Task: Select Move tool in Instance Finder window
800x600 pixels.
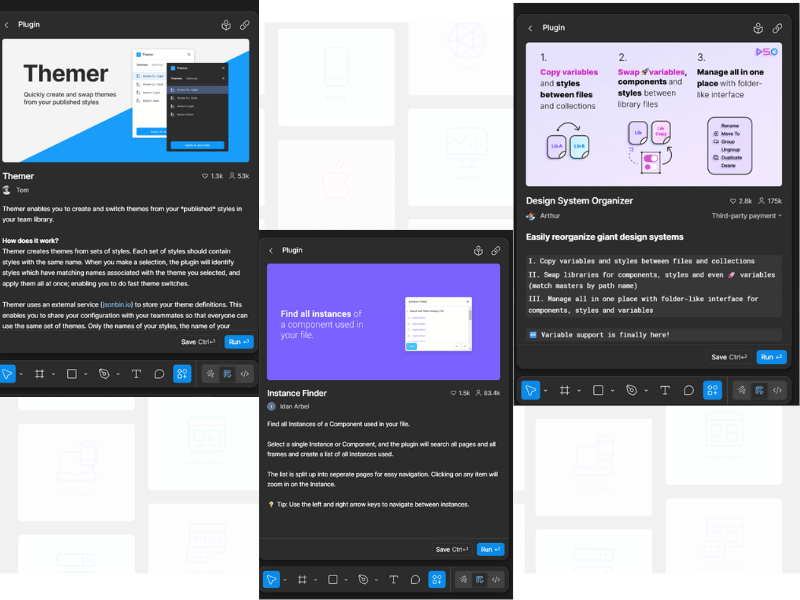Action: pyautogui.click(x=271, y=580)
